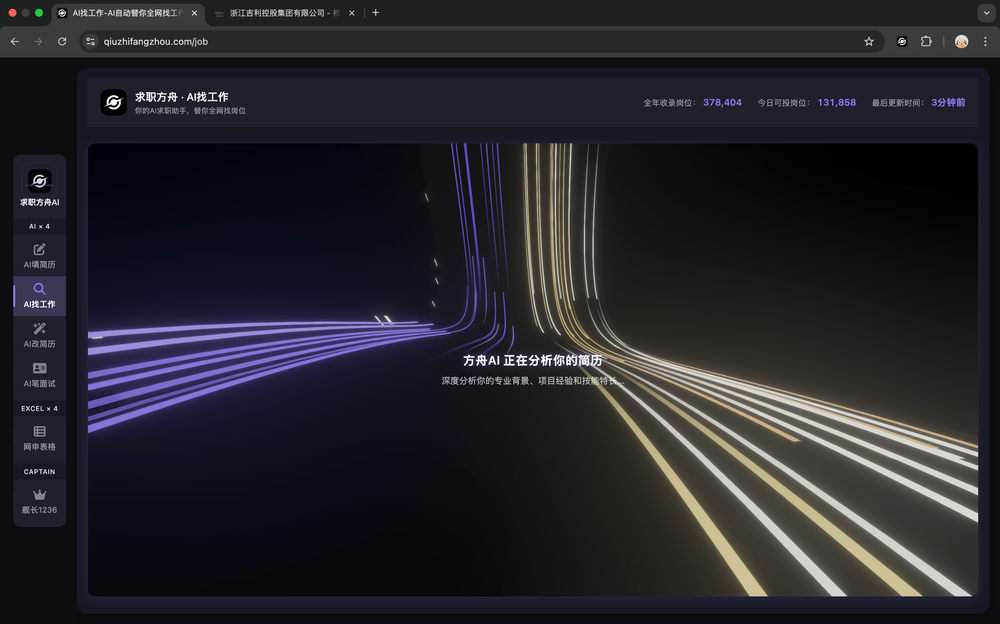The width and height of the screenshot is (1000, 624).
Task: Open AI改简历 magic wand tool
Action: (x=40, y=329)
